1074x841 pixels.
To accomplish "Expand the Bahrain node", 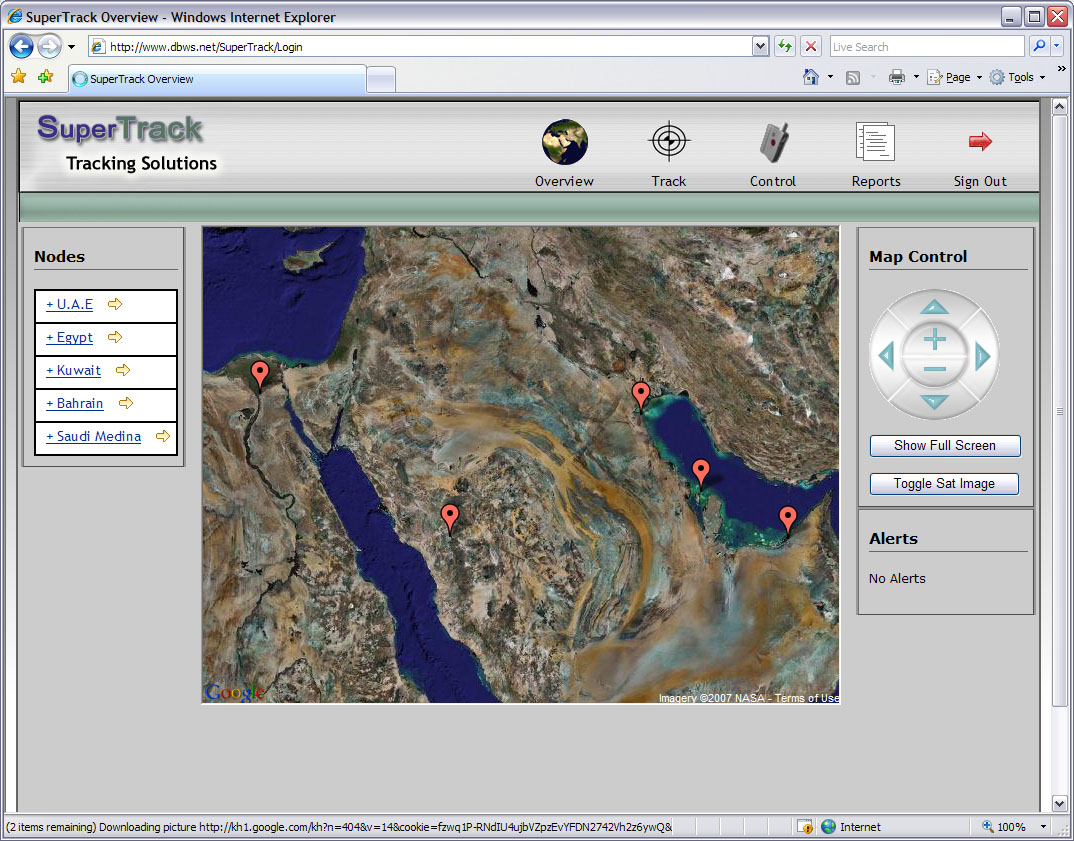I will click(75, 403).
